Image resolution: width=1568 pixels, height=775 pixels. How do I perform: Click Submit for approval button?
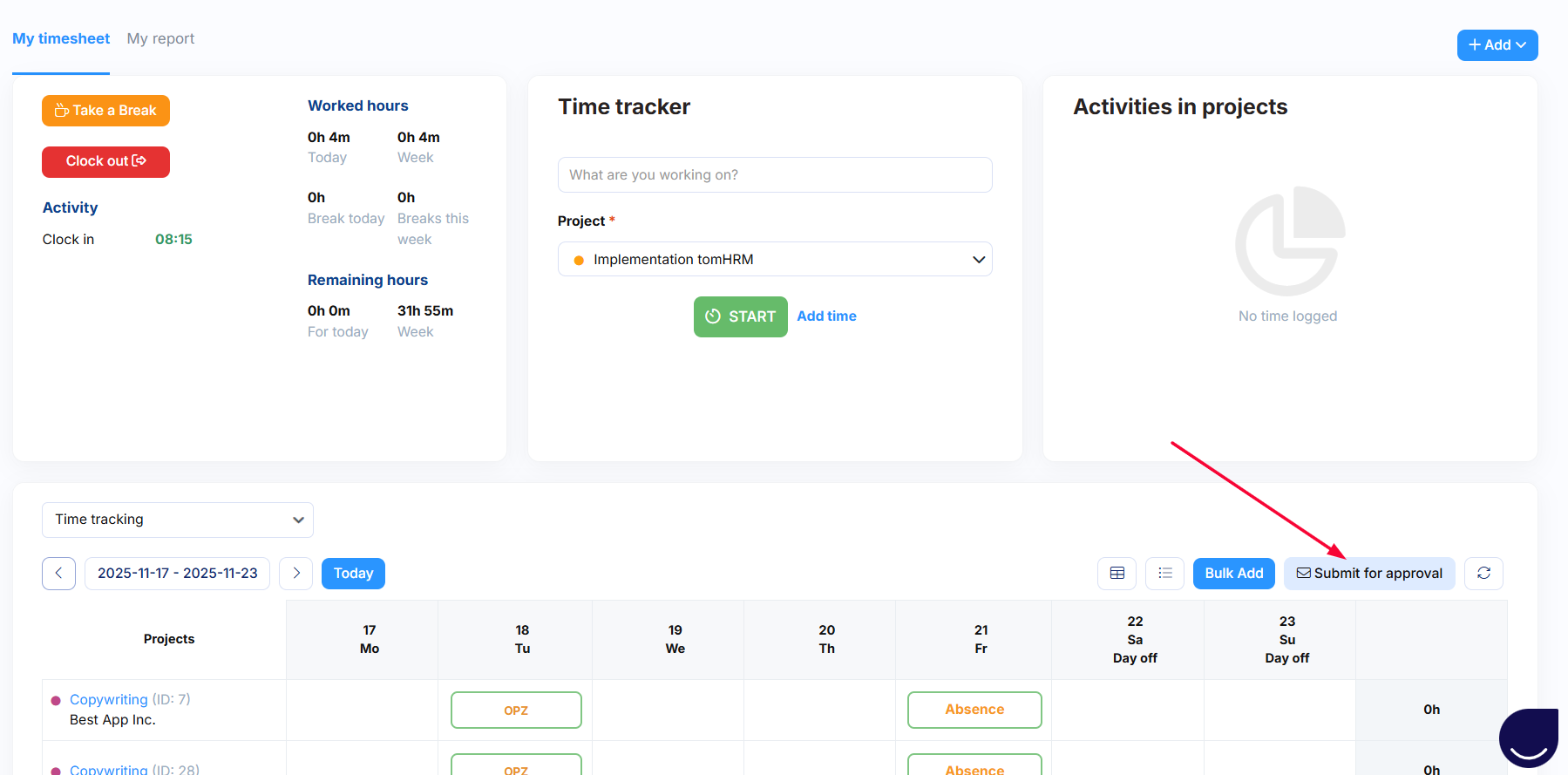pyautogui.click(x=1368, y=574)
